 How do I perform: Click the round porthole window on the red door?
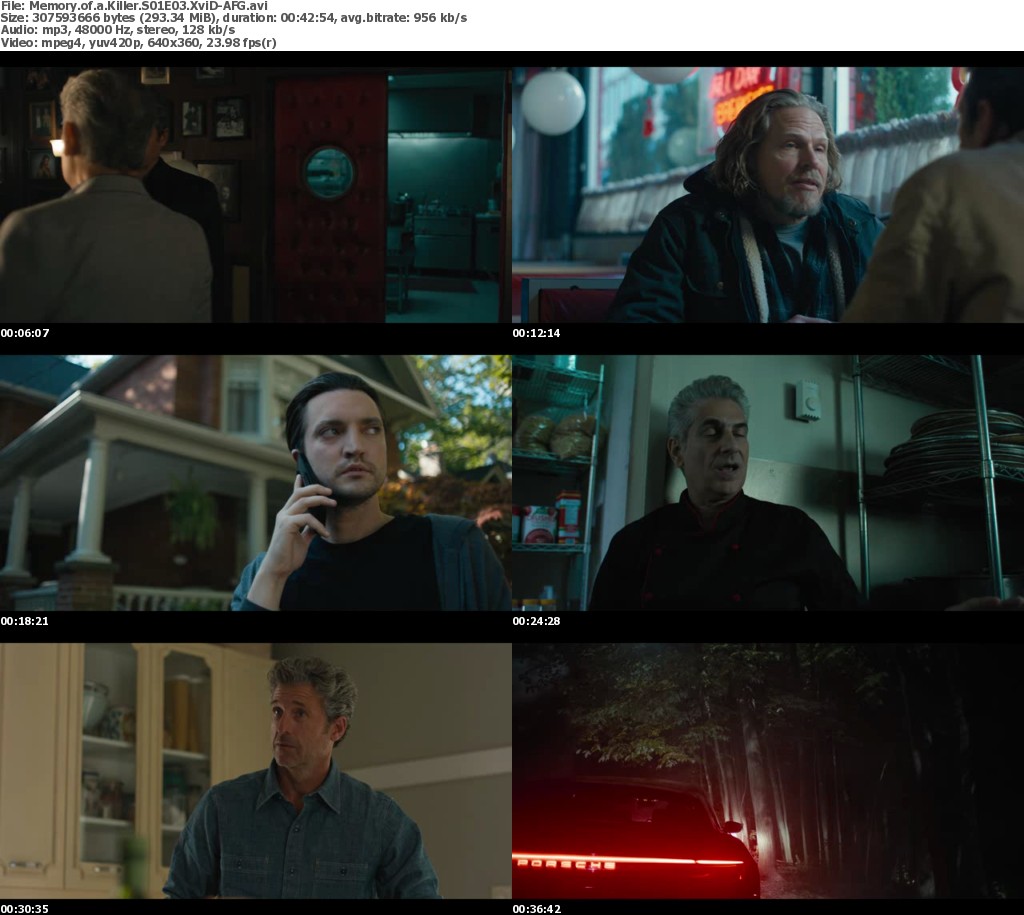tap(328, 171)
